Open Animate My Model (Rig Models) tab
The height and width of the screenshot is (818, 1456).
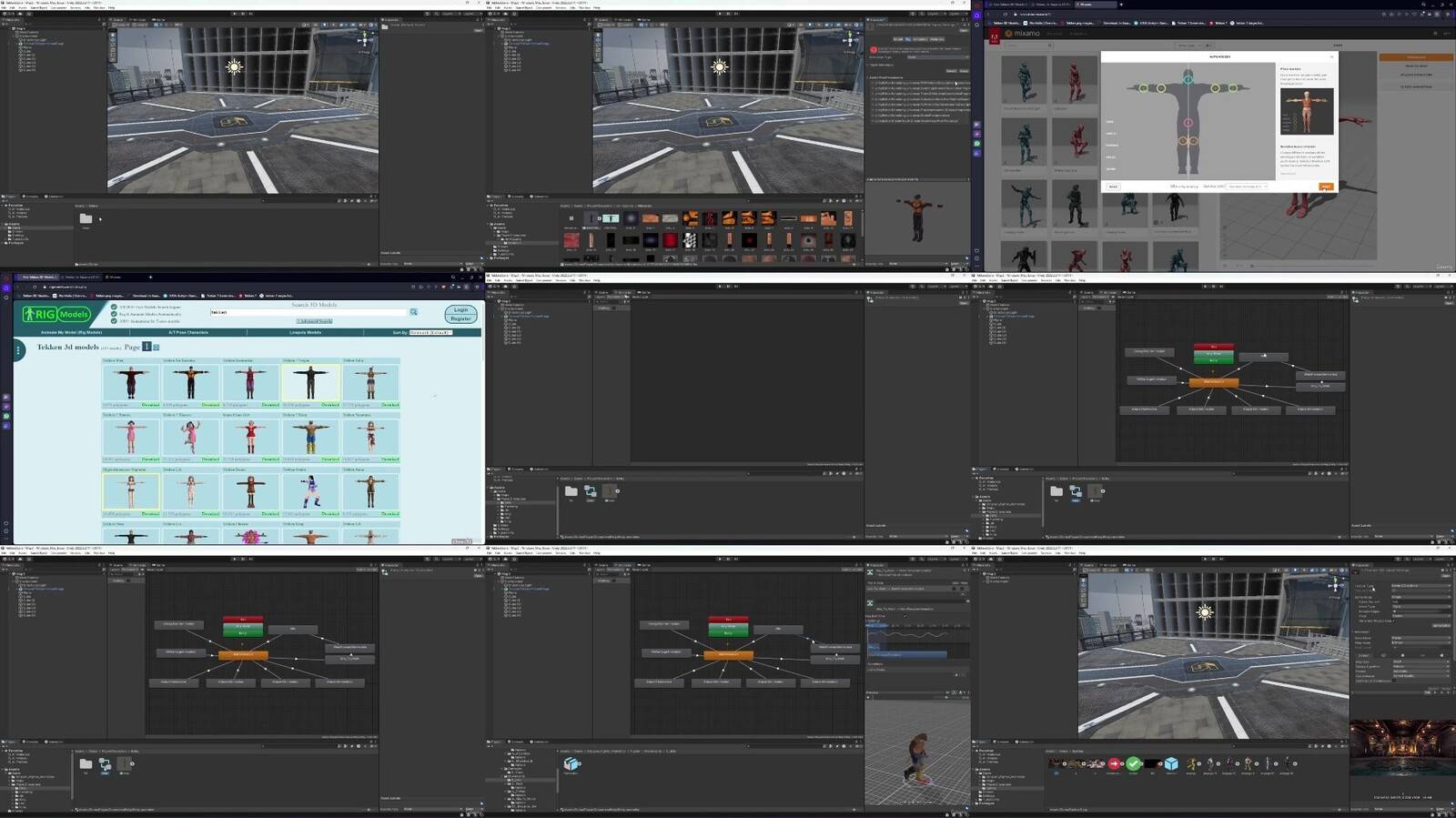pos(71,332)
